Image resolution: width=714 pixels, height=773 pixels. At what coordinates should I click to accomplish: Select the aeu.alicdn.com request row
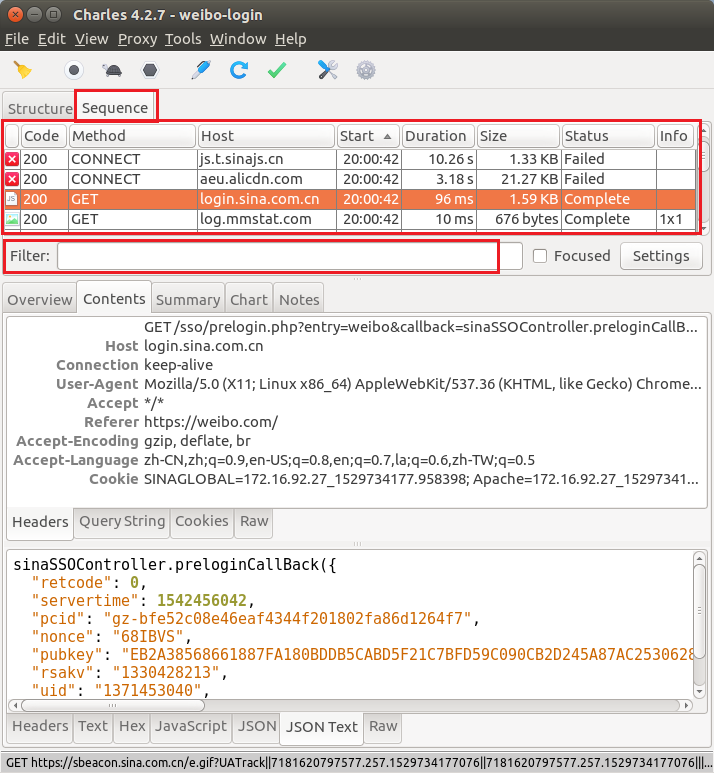[x=351, y=179]
